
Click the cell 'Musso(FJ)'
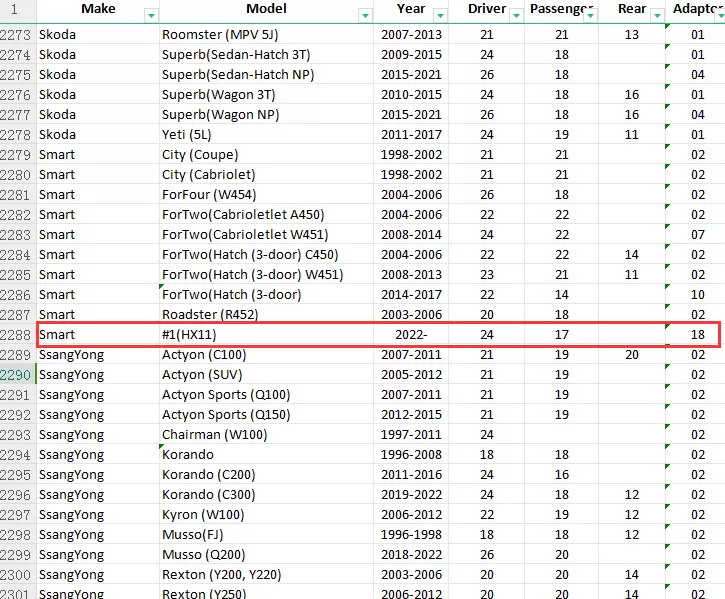tap(266, 535)
